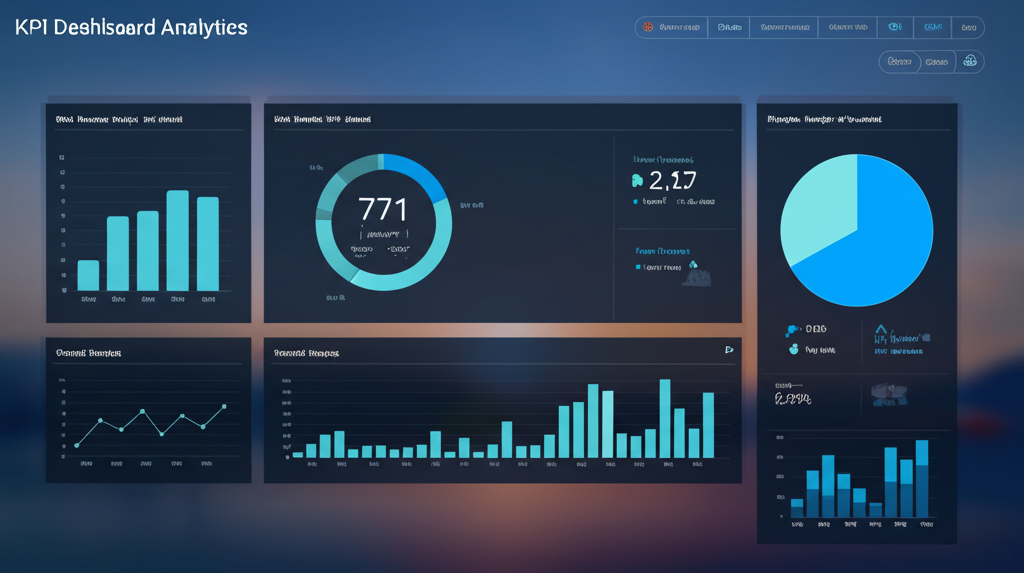Click the red globe icon in top toolbar
The height and width of the screenshot is (573, 1024).
tap(649, 28)
